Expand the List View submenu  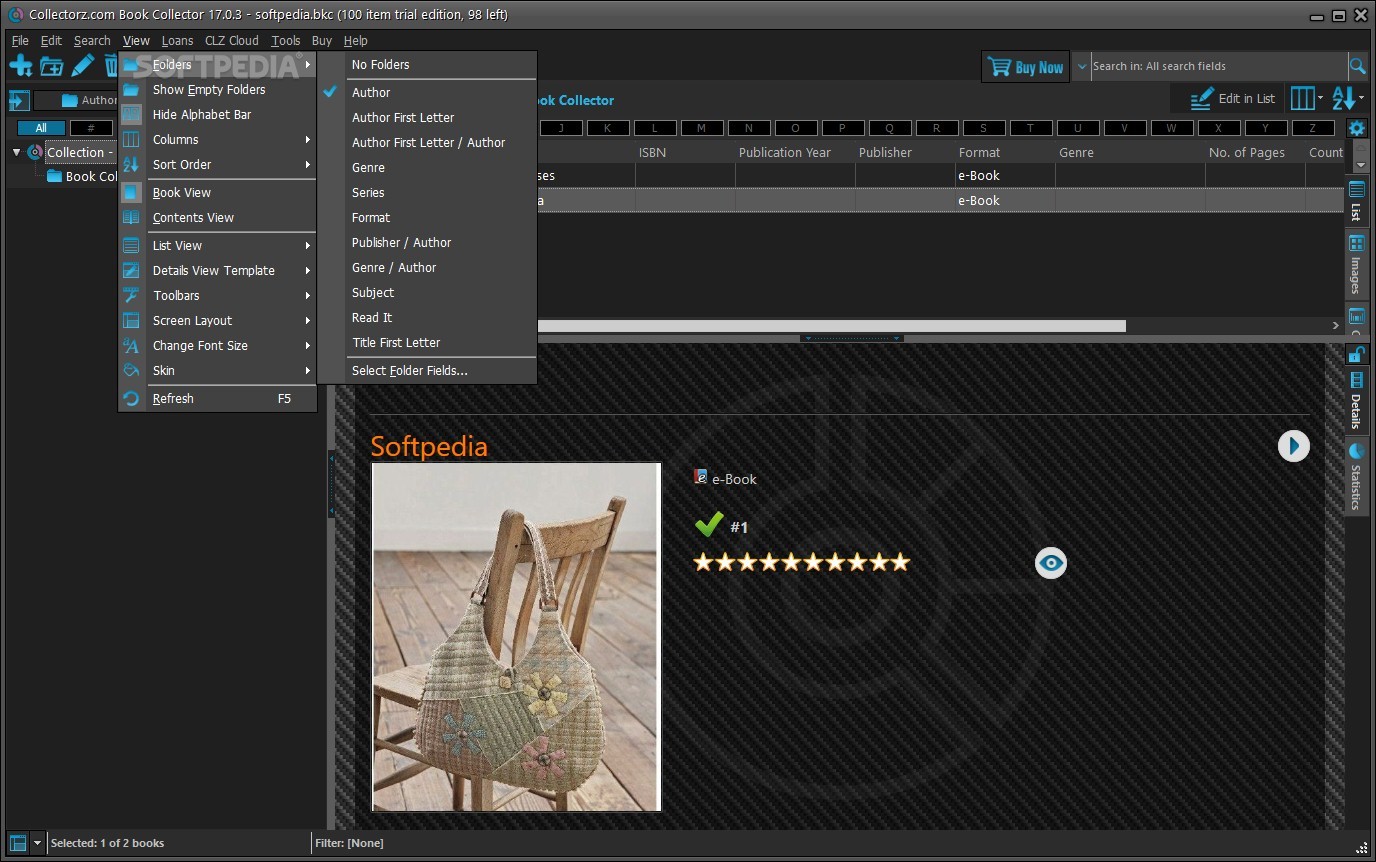(217, 245)
